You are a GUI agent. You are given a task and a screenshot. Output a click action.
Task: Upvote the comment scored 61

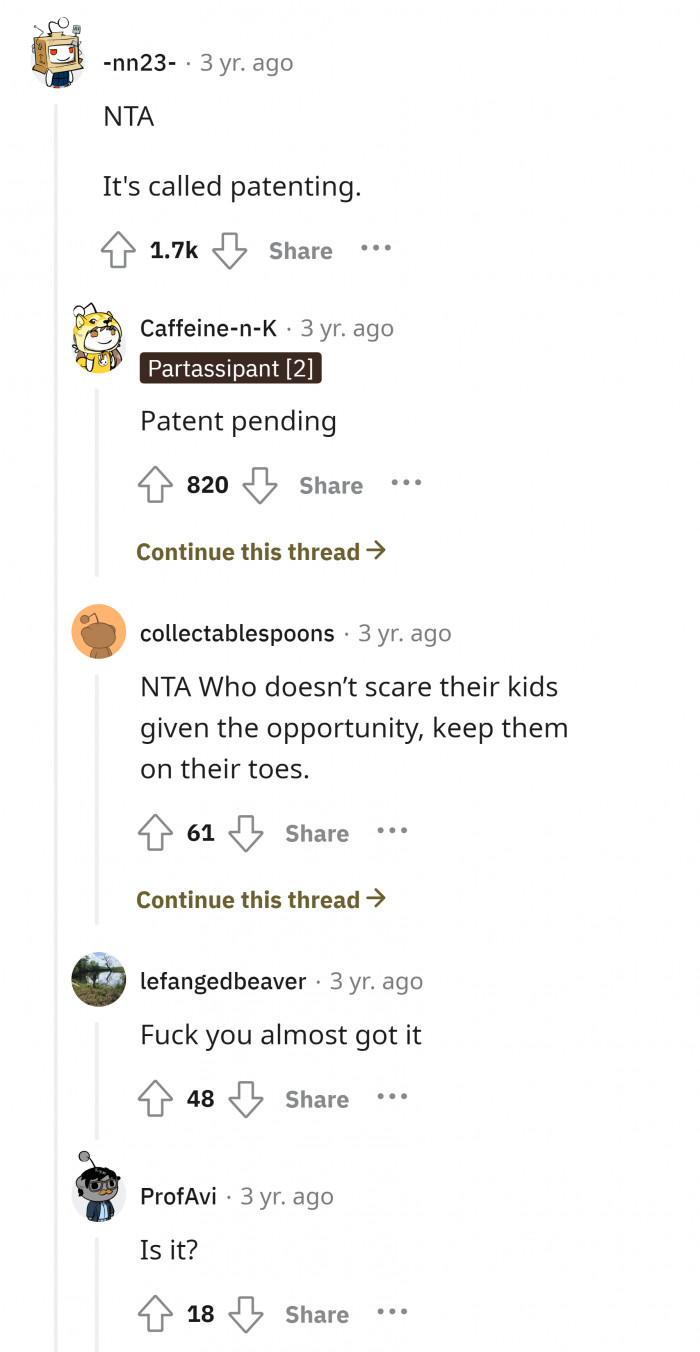click(155, 831)
